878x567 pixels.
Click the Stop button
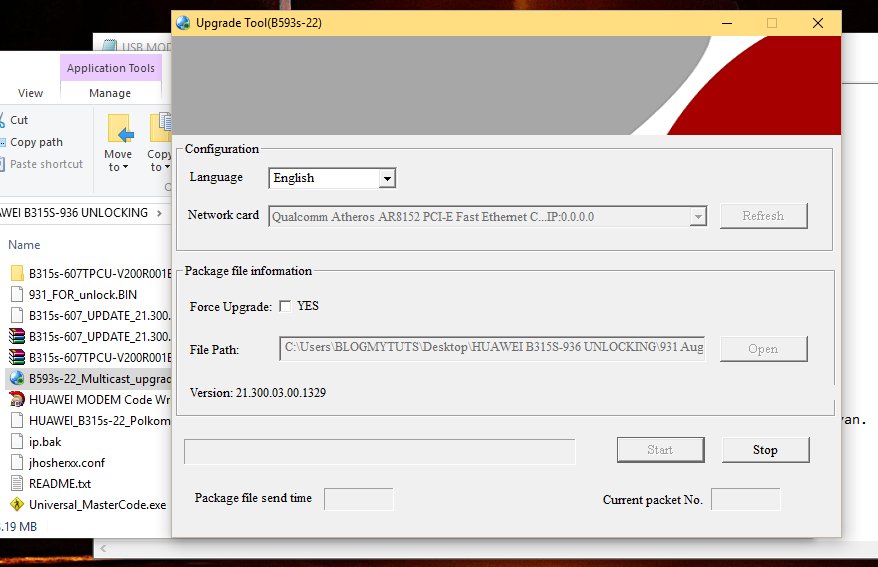[765, 450]
